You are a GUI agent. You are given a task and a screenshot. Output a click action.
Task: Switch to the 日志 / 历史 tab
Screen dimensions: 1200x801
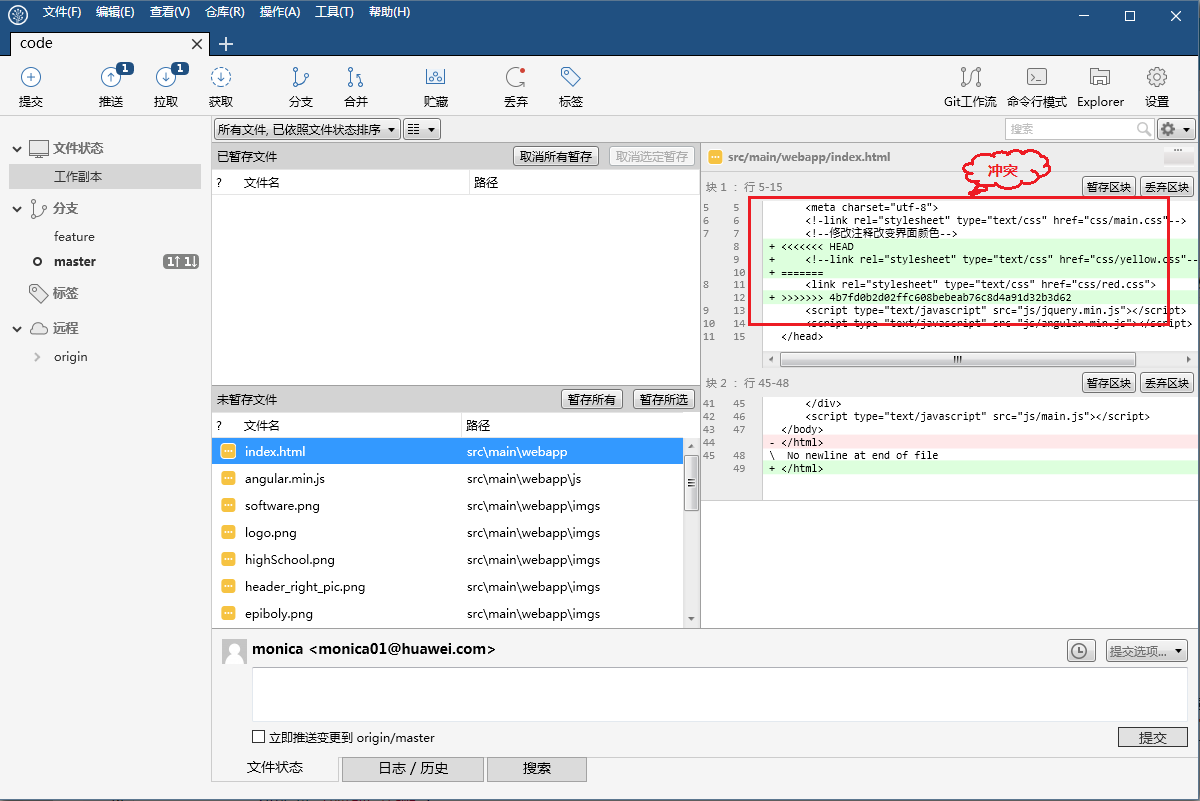click(x=413, y=769)
